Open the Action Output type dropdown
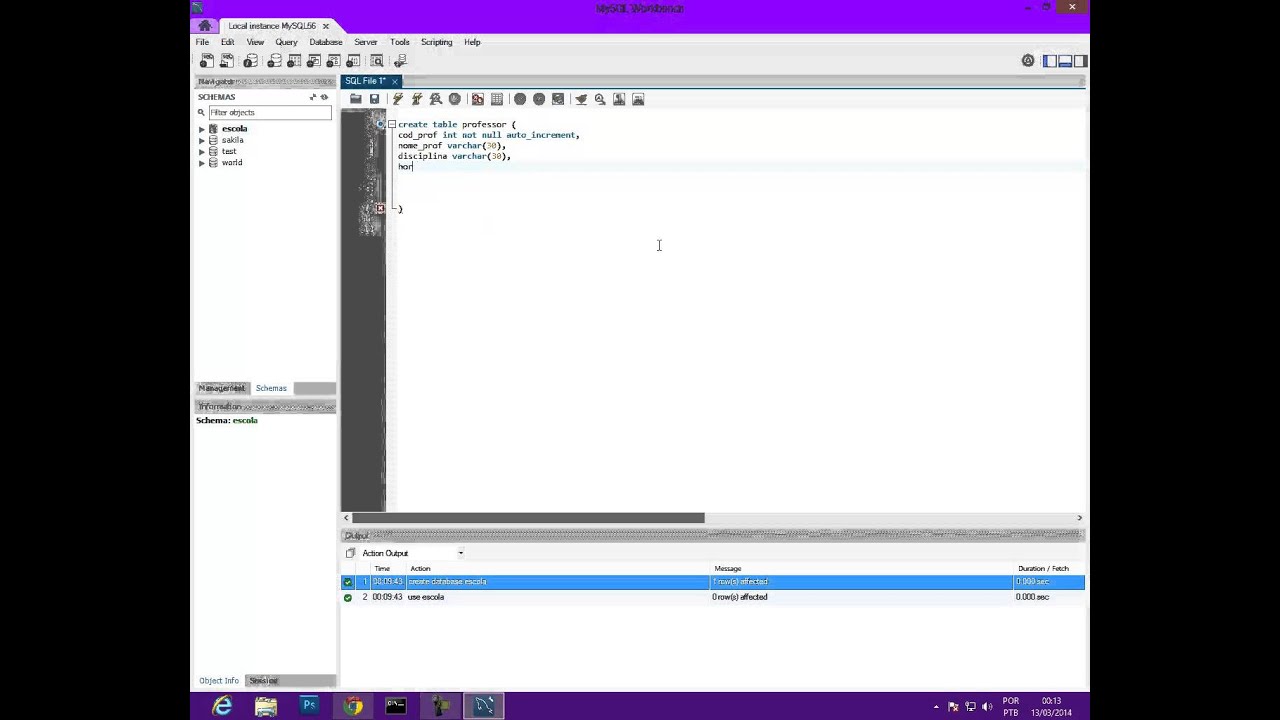 (461, 553)
